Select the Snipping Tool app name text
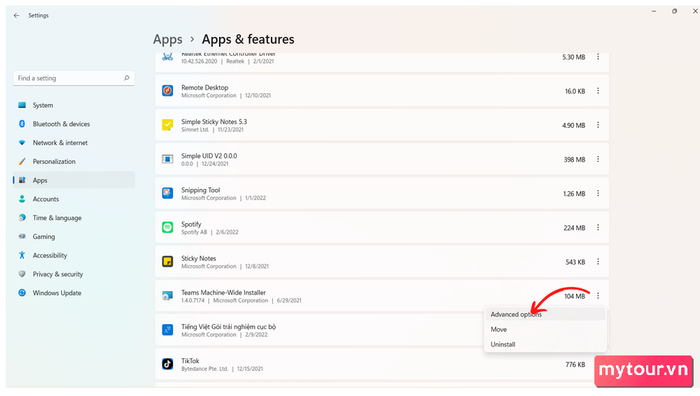Image resolution: width=700 pixels, height=396 pixels. point(200,190)
